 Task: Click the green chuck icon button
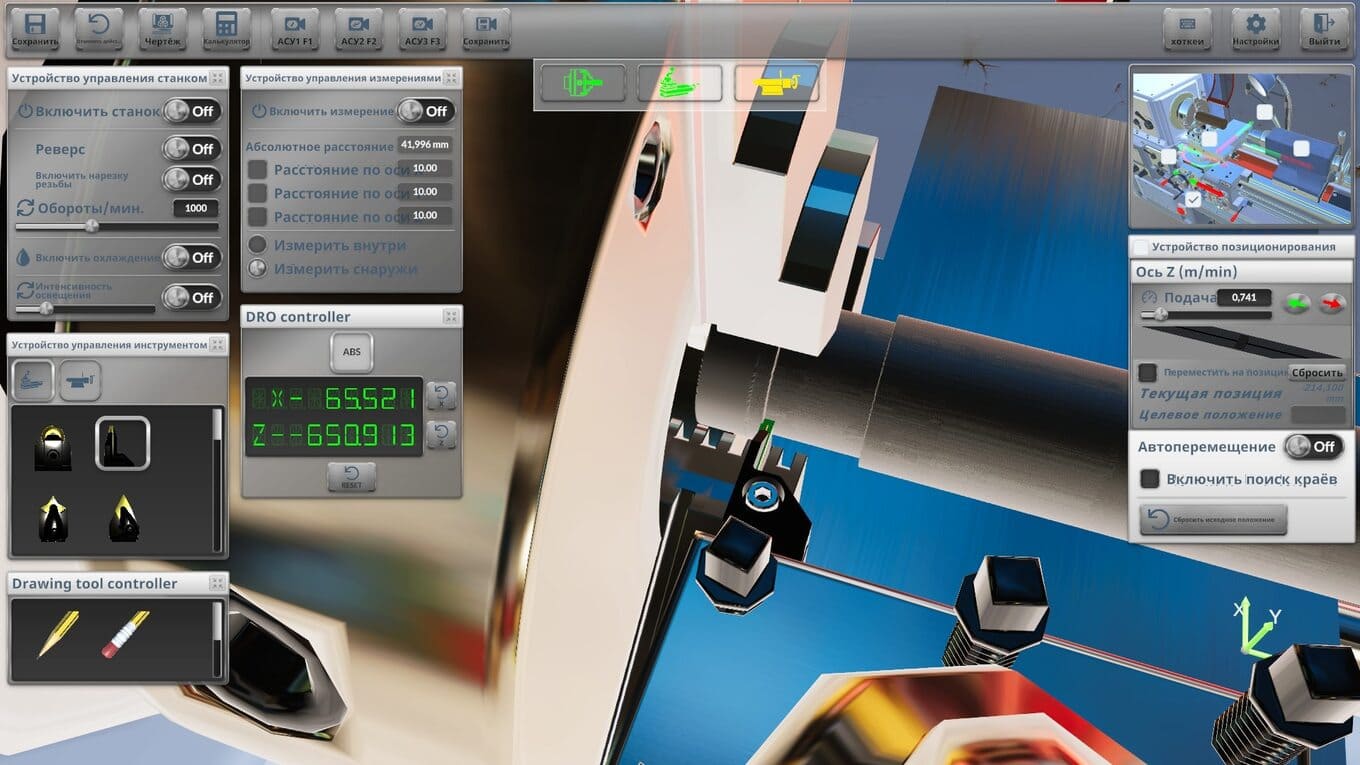point(582,84)
